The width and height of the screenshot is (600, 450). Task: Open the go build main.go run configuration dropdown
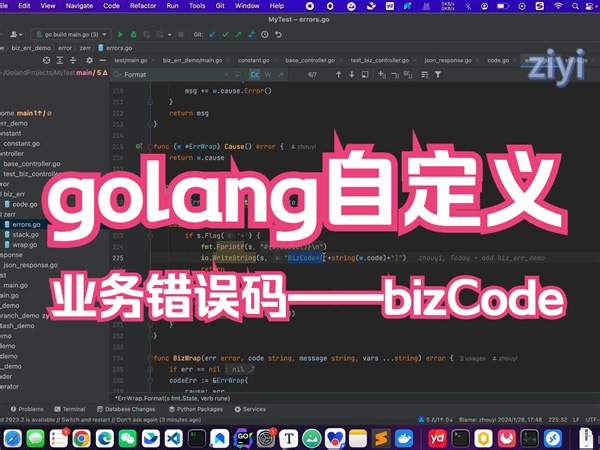[71, 34]
